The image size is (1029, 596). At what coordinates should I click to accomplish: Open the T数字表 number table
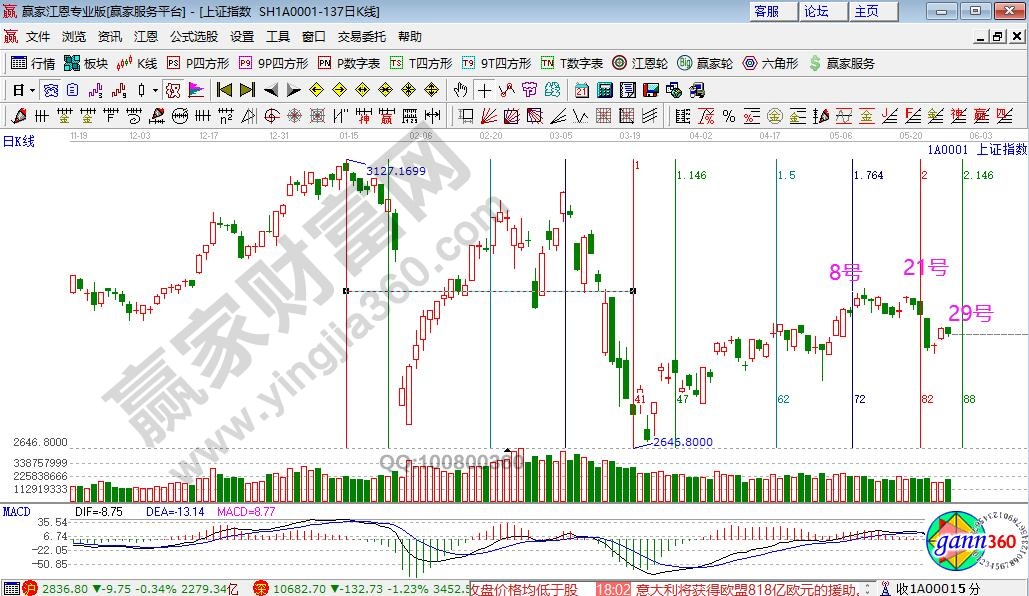point(572,63)
